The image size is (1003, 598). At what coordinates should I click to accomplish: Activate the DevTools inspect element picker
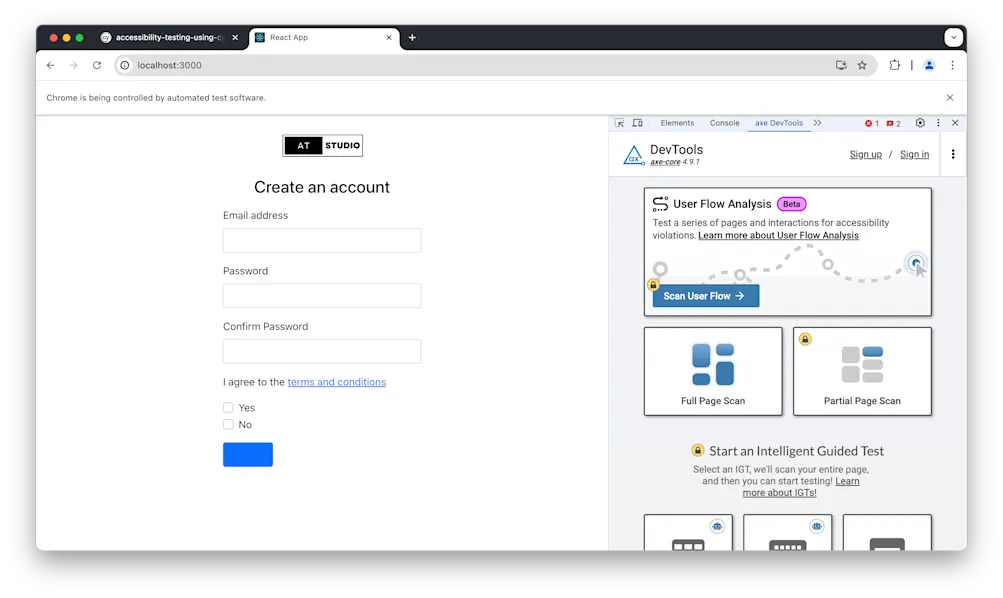(x=619, y=123)
